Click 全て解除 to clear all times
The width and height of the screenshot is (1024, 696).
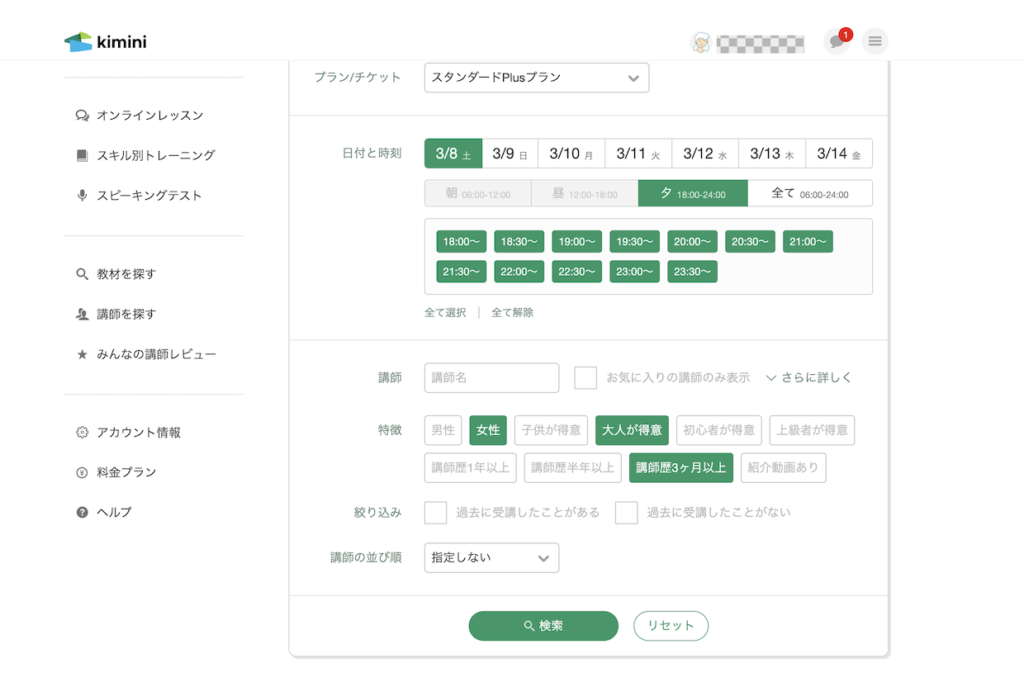click(x=513, y=313)
